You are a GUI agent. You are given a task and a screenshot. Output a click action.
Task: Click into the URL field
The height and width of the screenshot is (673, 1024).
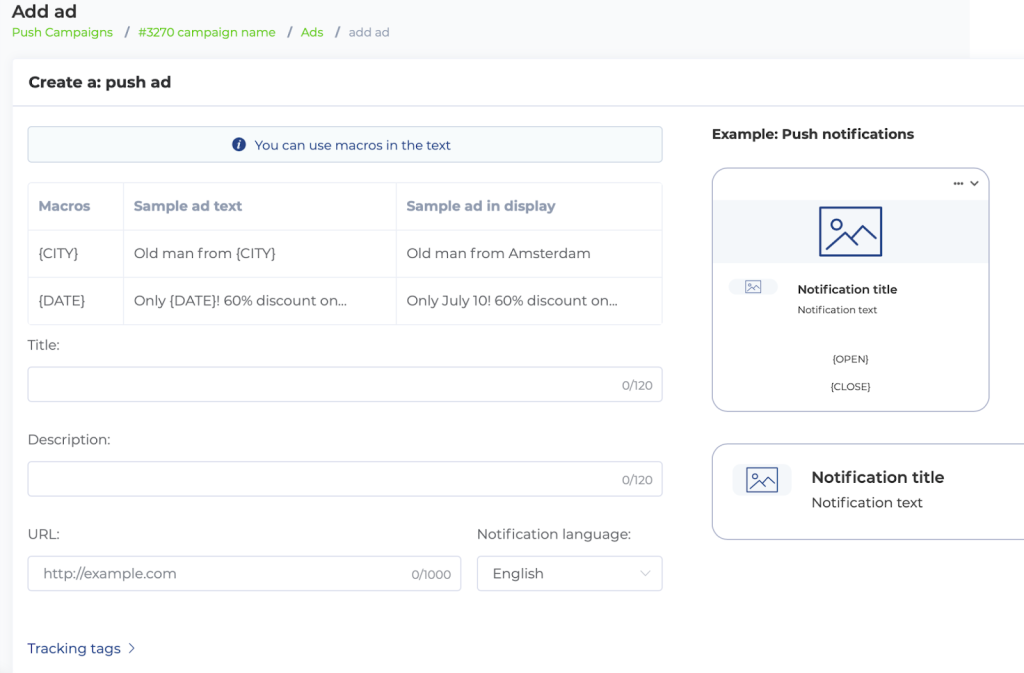[244, 574]
